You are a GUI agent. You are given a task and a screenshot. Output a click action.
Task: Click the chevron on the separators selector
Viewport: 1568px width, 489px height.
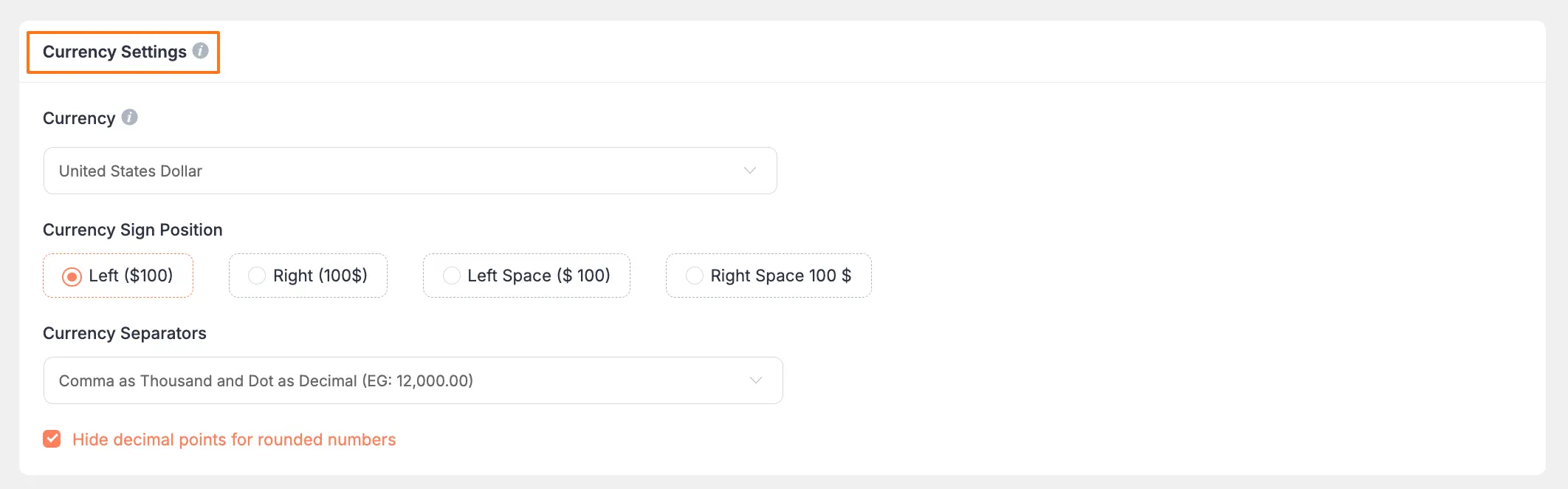[x=755, y=380]
